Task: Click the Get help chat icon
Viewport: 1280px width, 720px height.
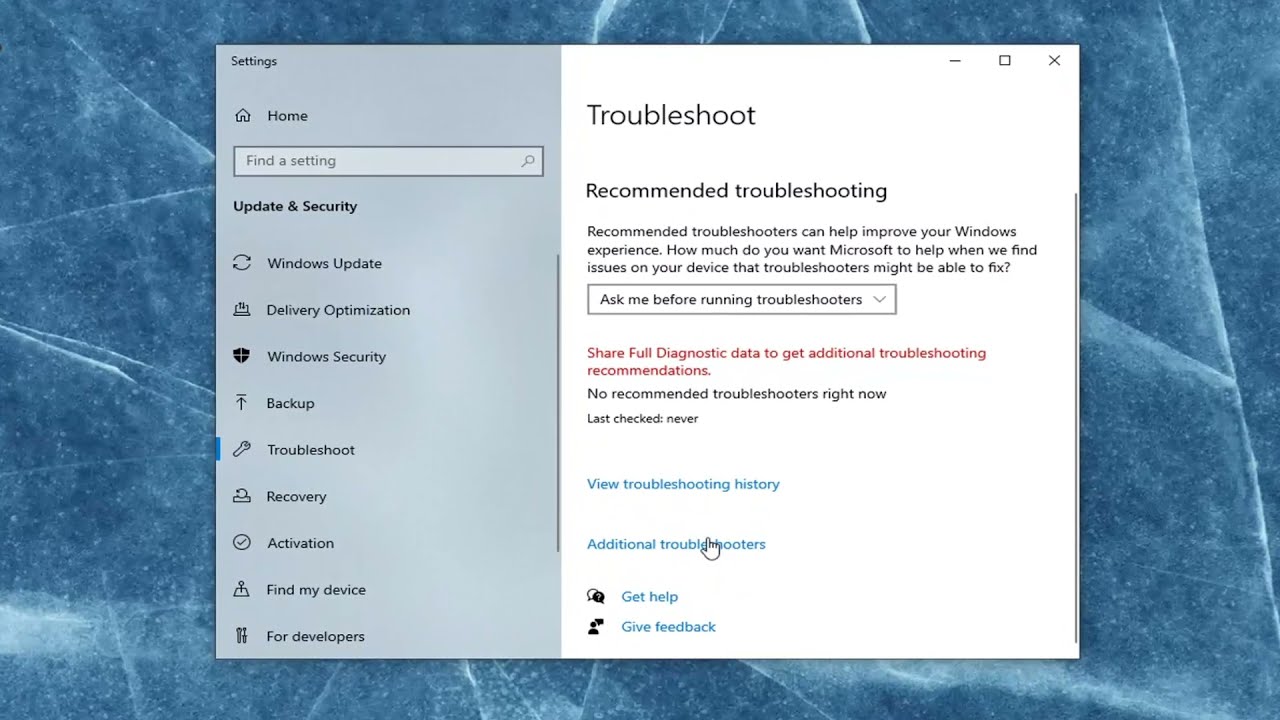Action: coord(596,597)
